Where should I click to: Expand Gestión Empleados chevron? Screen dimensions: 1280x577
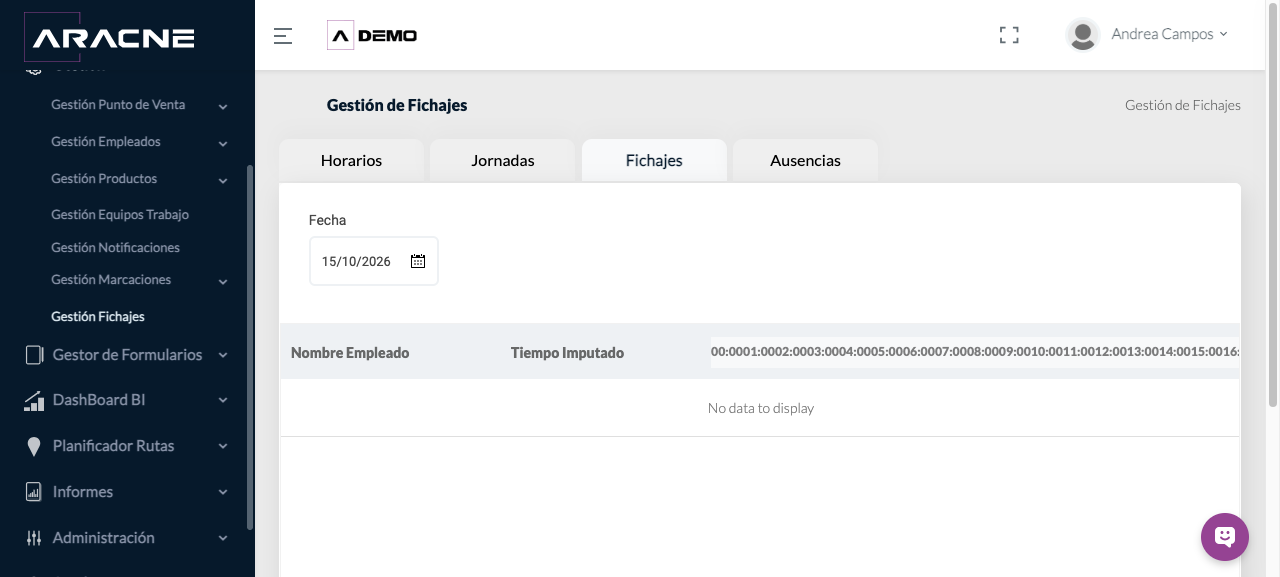pyautogui.click(x=223, y=143)
